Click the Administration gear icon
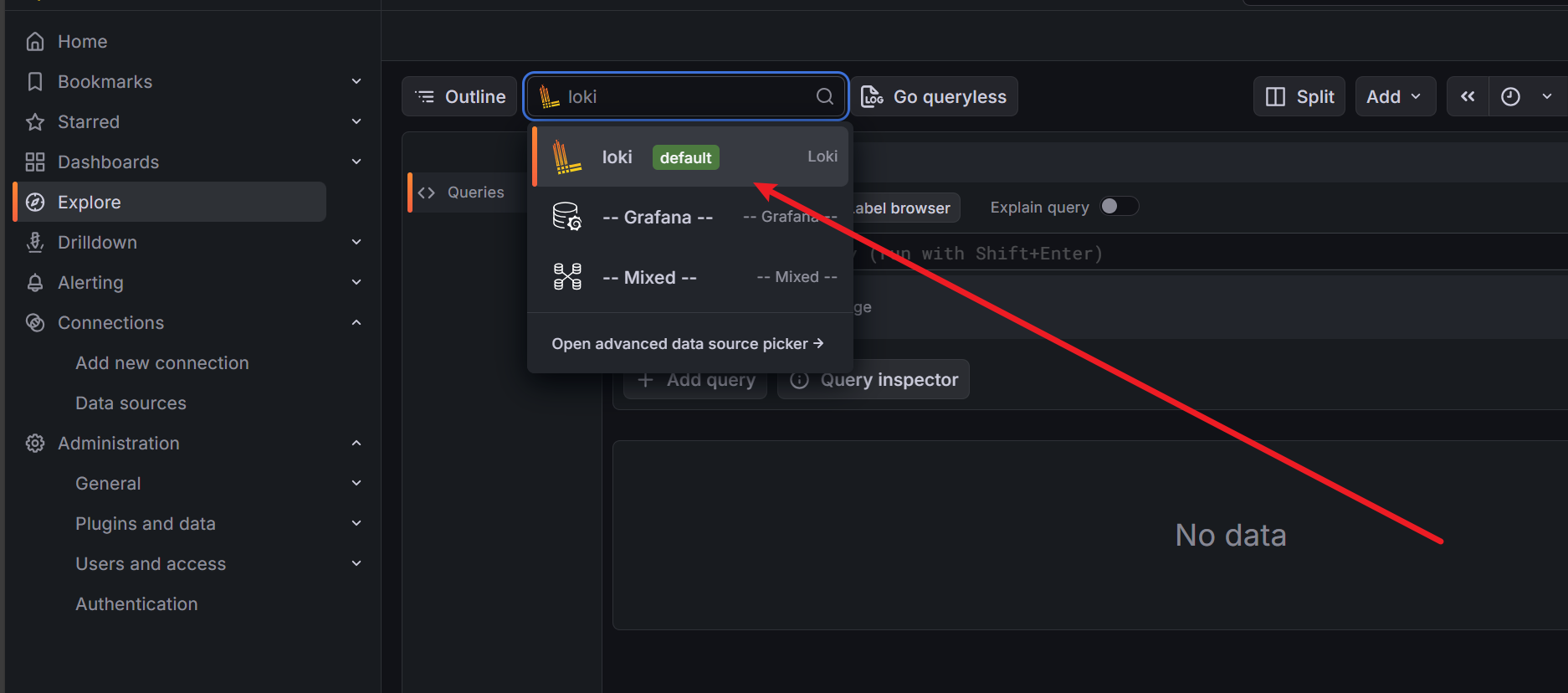Image resolution: width=1568 pixels, height=693 pixels. pos(35,443)
